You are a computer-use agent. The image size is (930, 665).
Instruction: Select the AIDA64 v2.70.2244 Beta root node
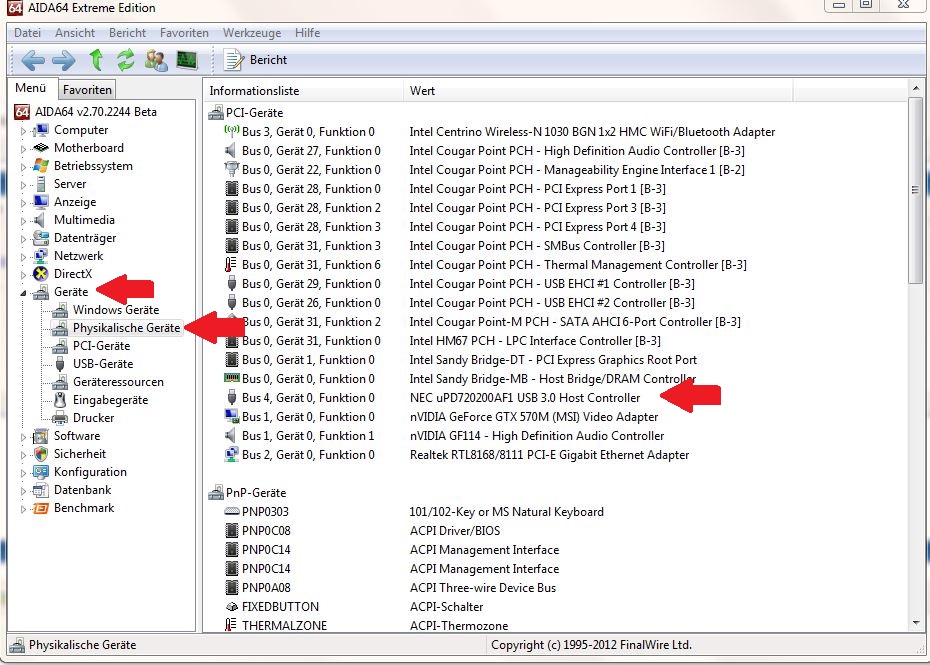[95, 112]
